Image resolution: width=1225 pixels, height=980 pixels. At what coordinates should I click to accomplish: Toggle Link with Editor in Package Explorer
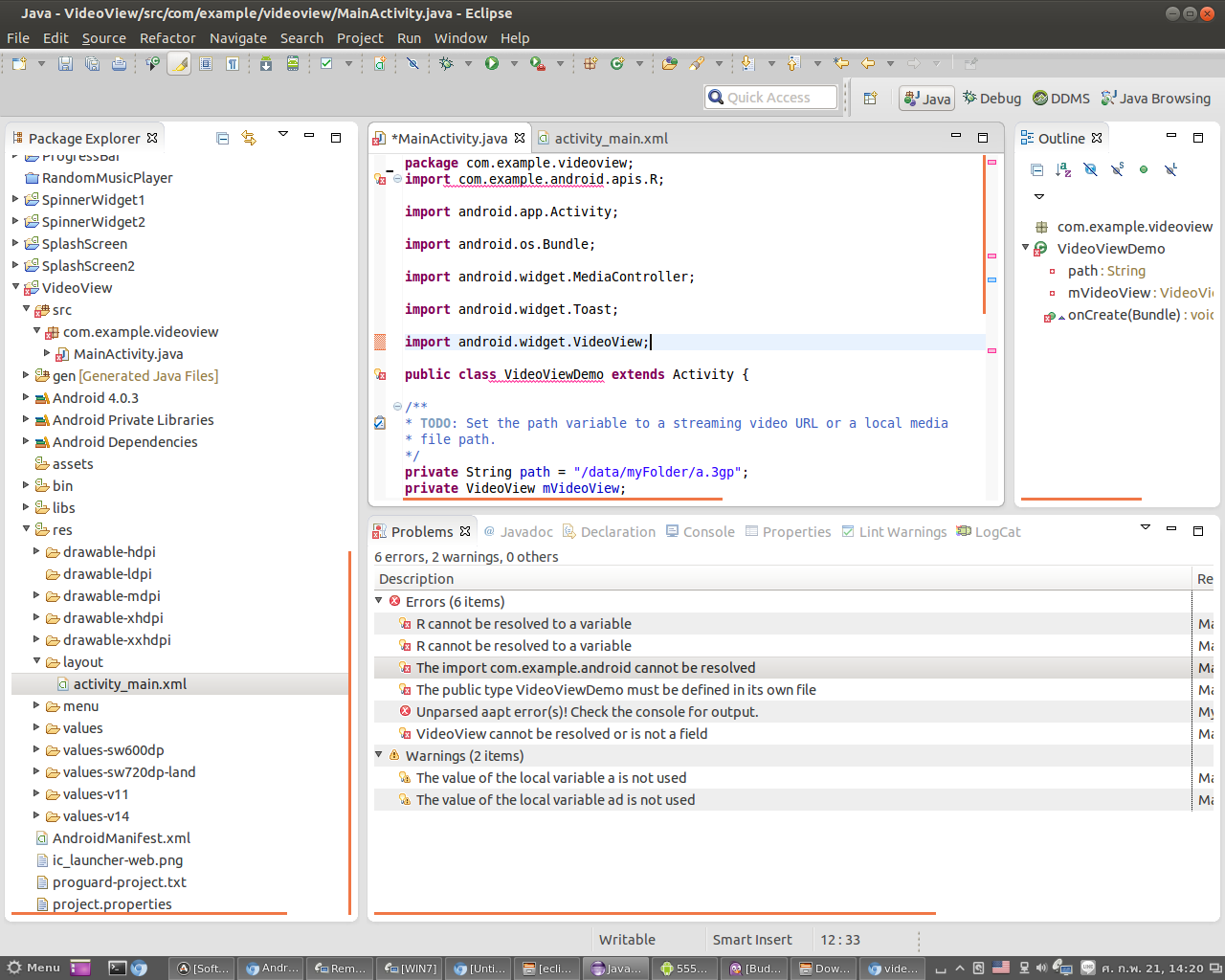tap(249, 138)
